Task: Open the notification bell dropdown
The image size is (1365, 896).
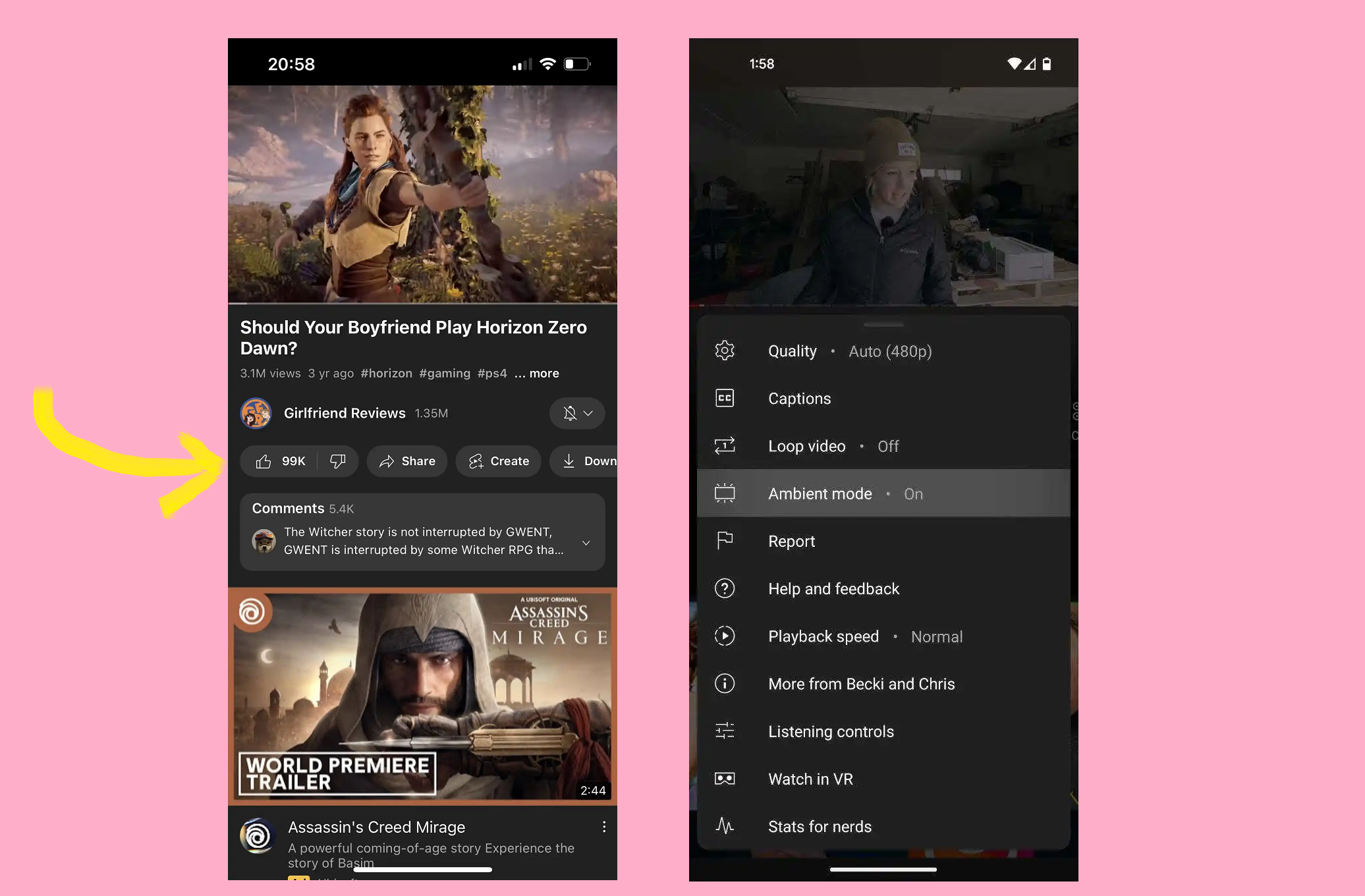Action: pyautogui.click(x=577, y=413)
